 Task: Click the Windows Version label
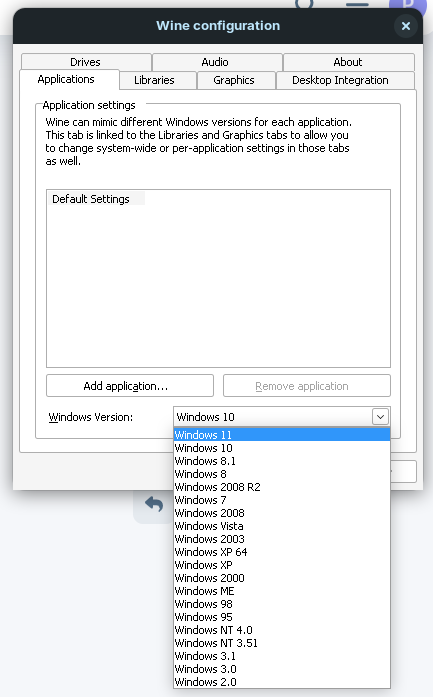(x=91, y=417)
